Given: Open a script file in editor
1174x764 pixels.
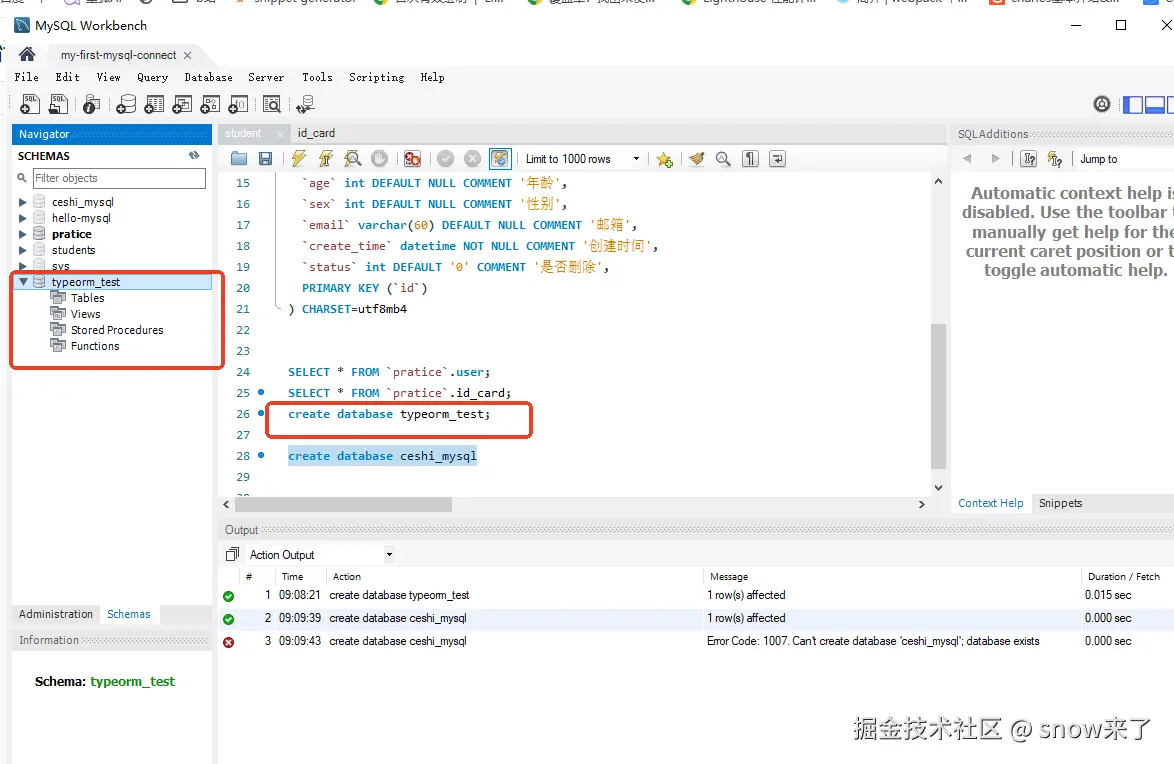Looking at the screenshot, I should 239,159.
